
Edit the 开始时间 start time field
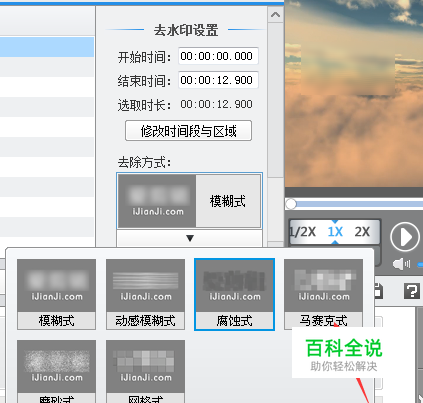pyautogui.click(x=218, y=56)
